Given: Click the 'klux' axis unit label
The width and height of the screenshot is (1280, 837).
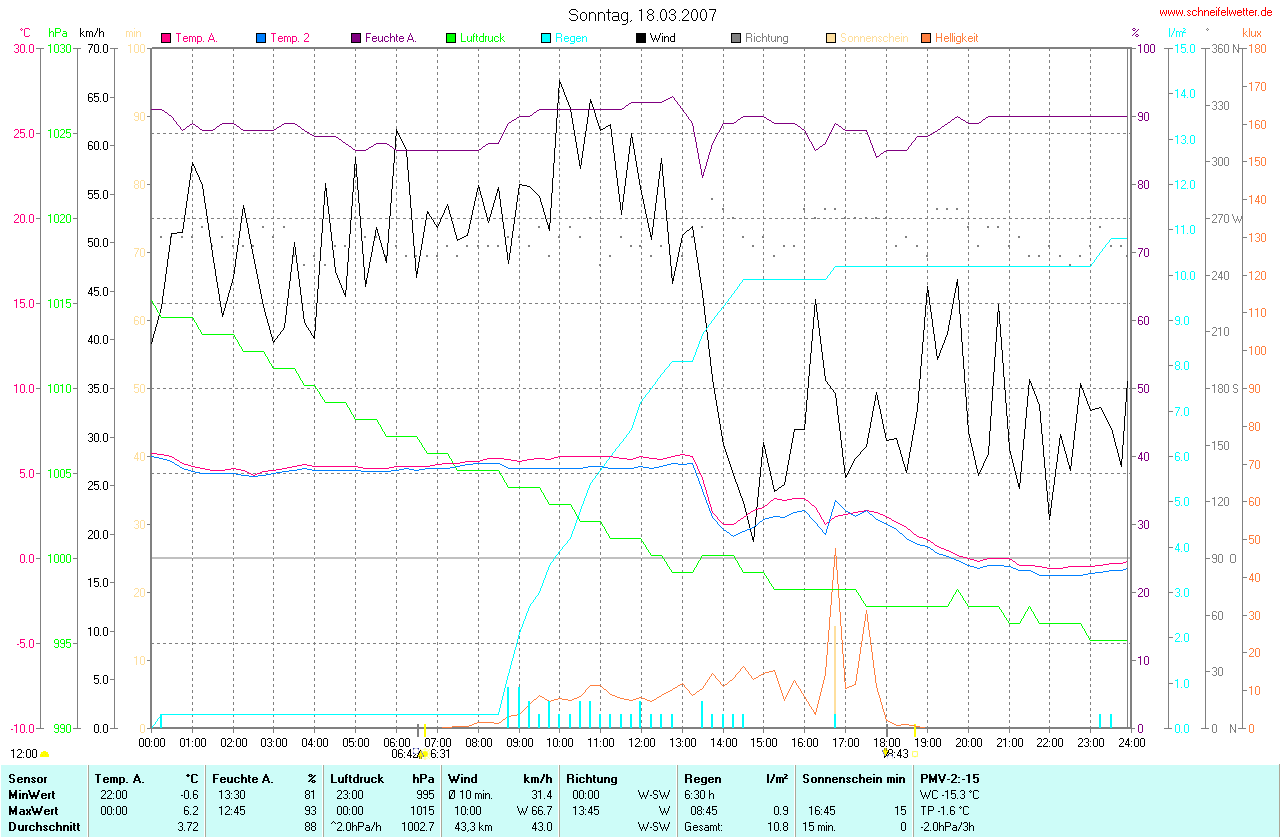Looking at the screenshot, I should 1251,32.
